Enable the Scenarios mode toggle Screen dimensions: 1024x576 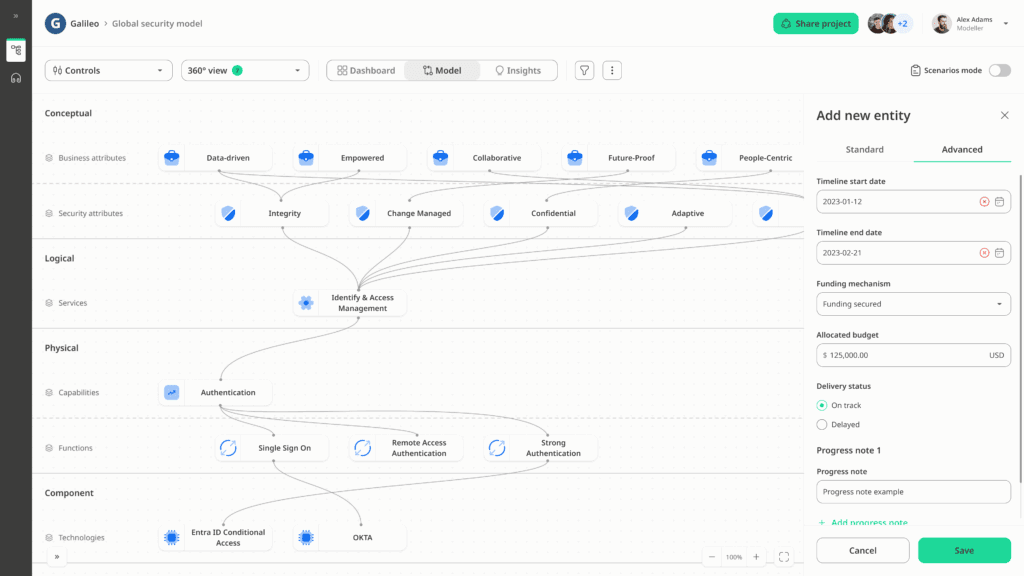pos(999,71)
